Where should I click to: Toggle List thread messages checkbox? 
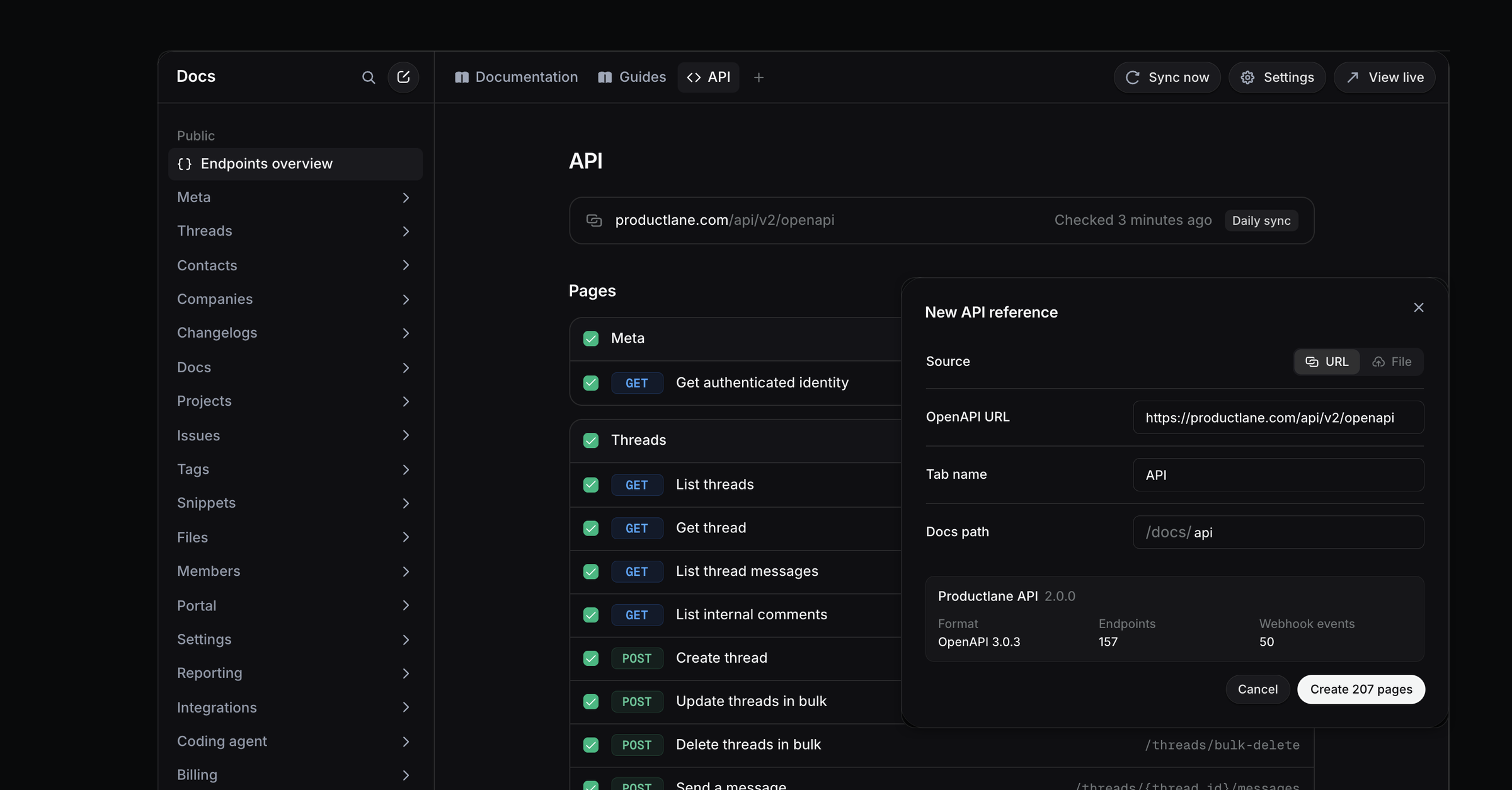pos(591,571)
